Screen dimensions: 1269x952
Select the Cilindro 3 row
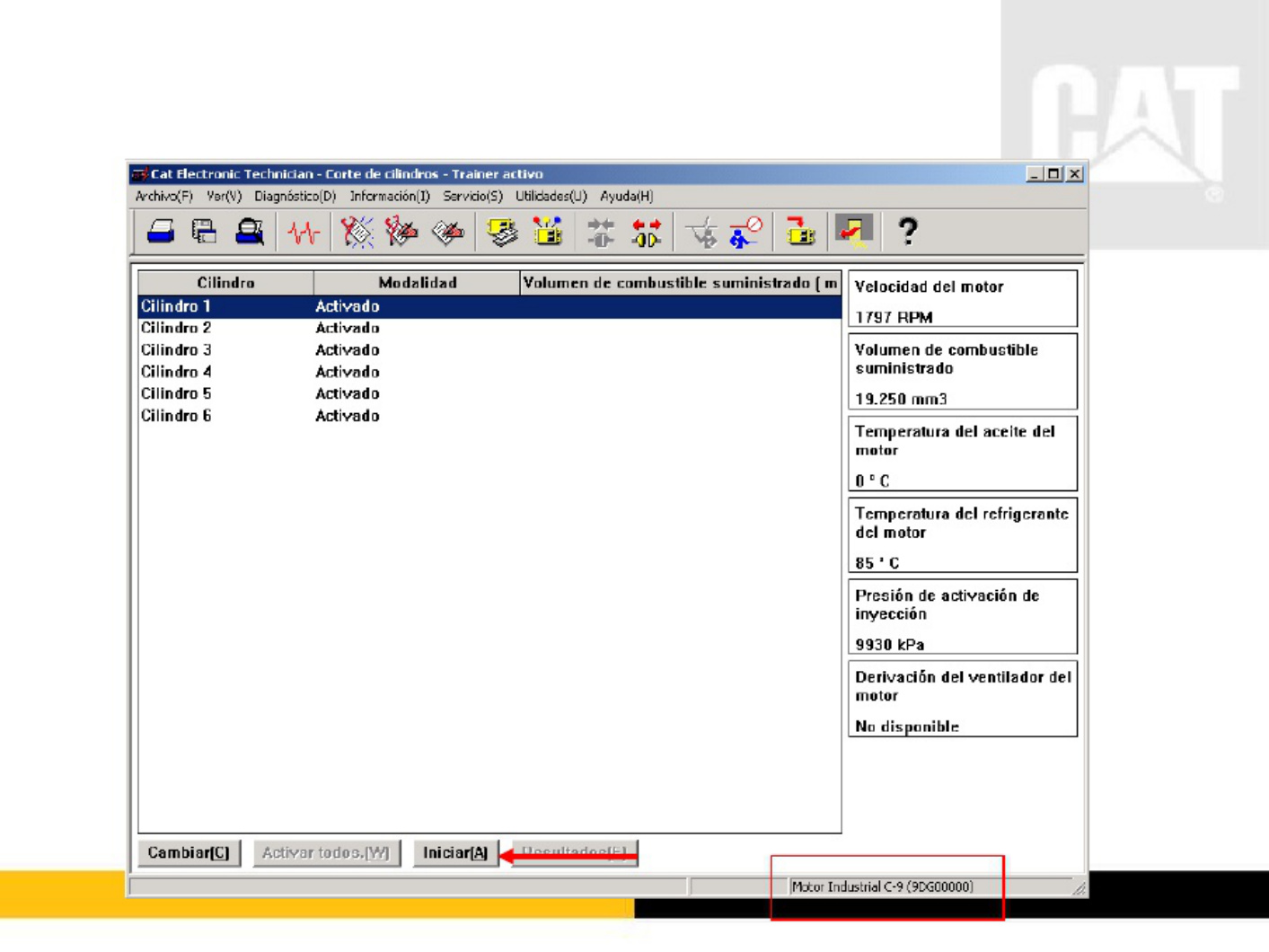coord(489,350)
